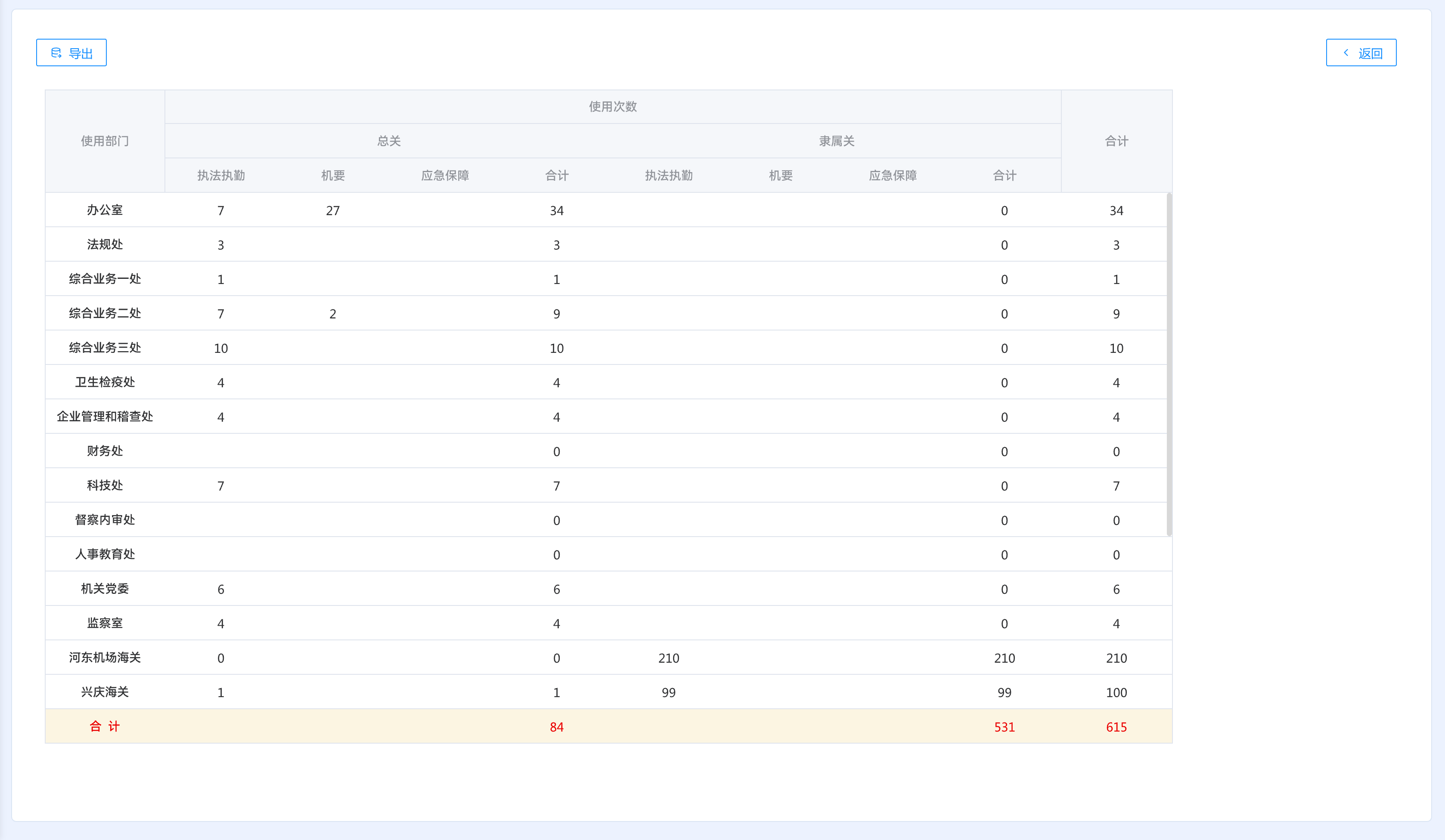Image resolution: width=1445 pixels, height=840 pixels.
Task: Select the 办公室 row label
Action: pos(104,210)
